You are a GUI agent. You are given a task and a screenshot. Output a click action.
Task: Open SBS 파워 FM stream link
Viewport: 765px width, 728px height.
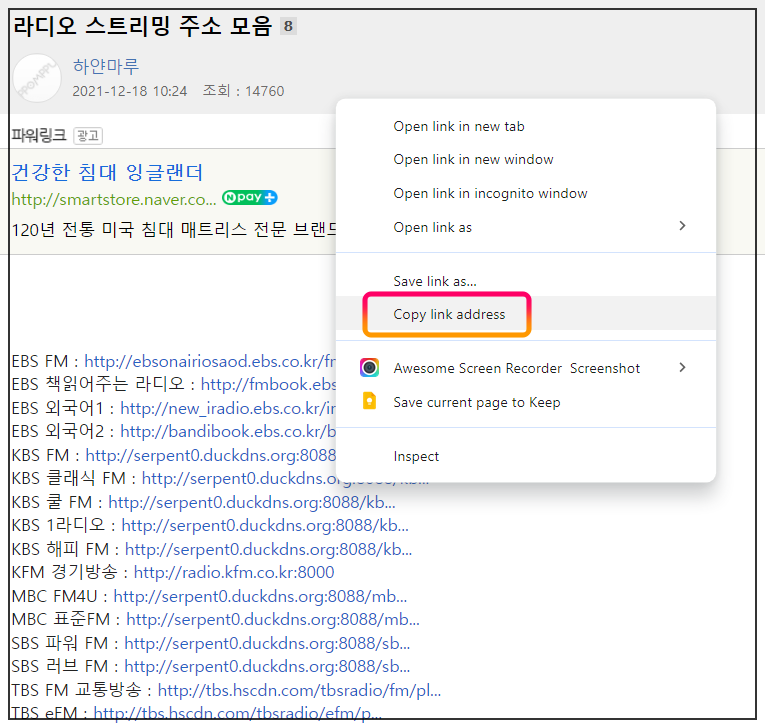[267, 644]
